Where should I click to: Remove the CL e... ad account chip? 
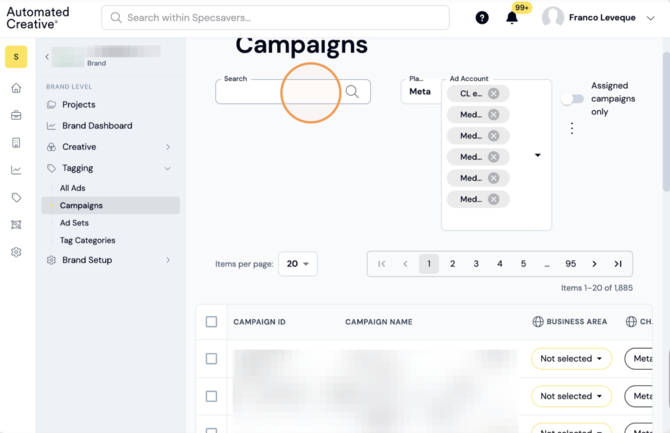(x=494, y=94)
